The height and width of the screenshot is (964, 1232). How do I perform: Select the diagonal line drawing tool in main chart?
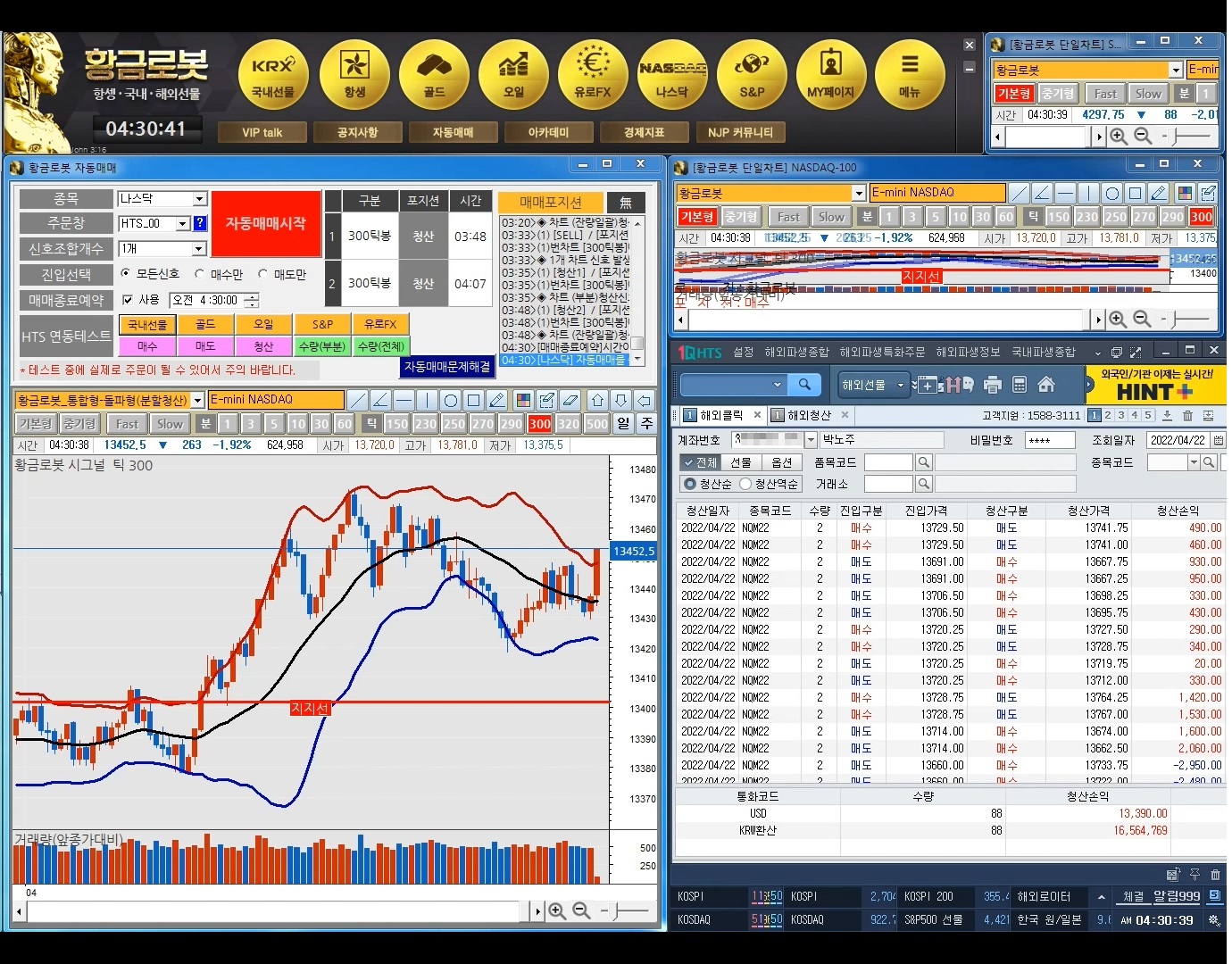(357, 400)
